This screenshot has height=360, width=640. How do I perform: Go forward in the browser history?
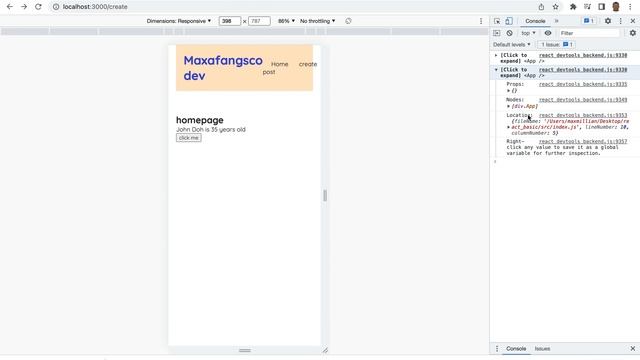tap(24, 7)
